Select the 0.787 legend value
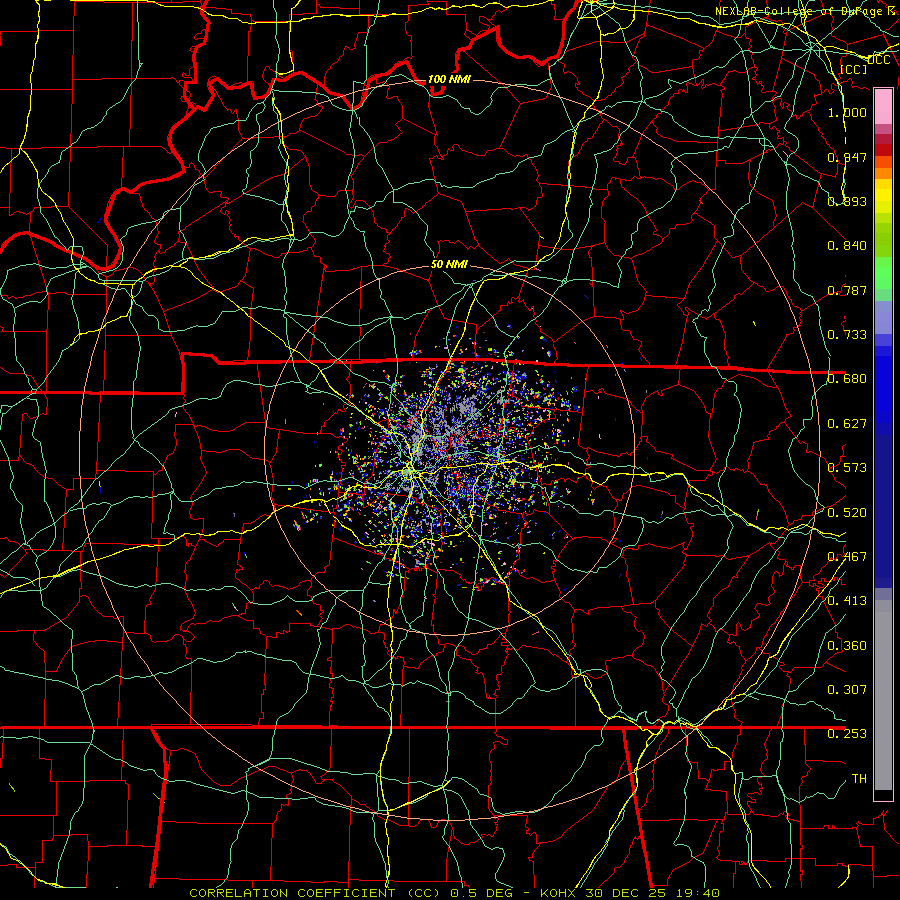This screenshot has height=900, width=900. [847, 290]
